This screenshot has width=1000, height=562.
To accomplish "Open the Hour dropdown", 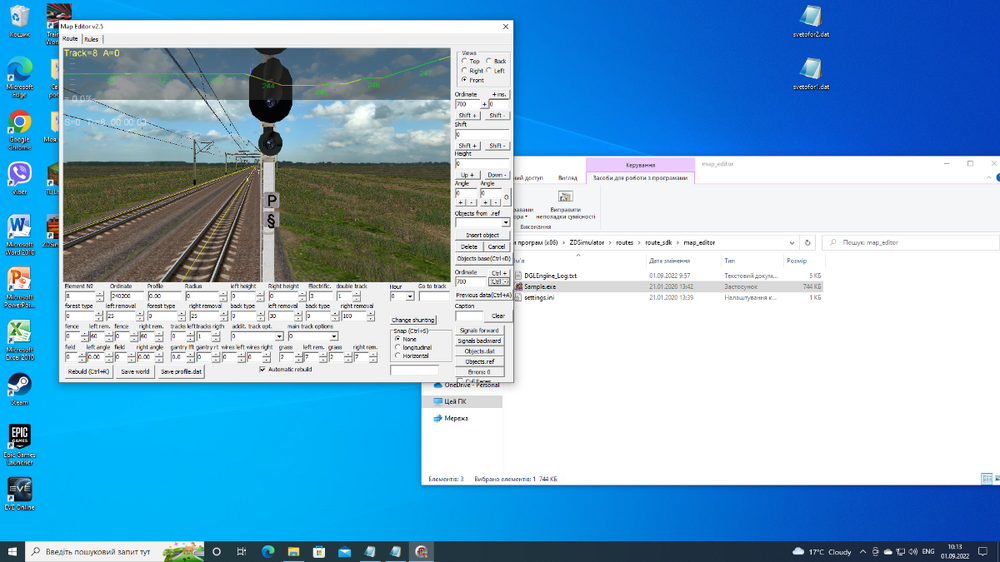I will [x=409, y=297].
